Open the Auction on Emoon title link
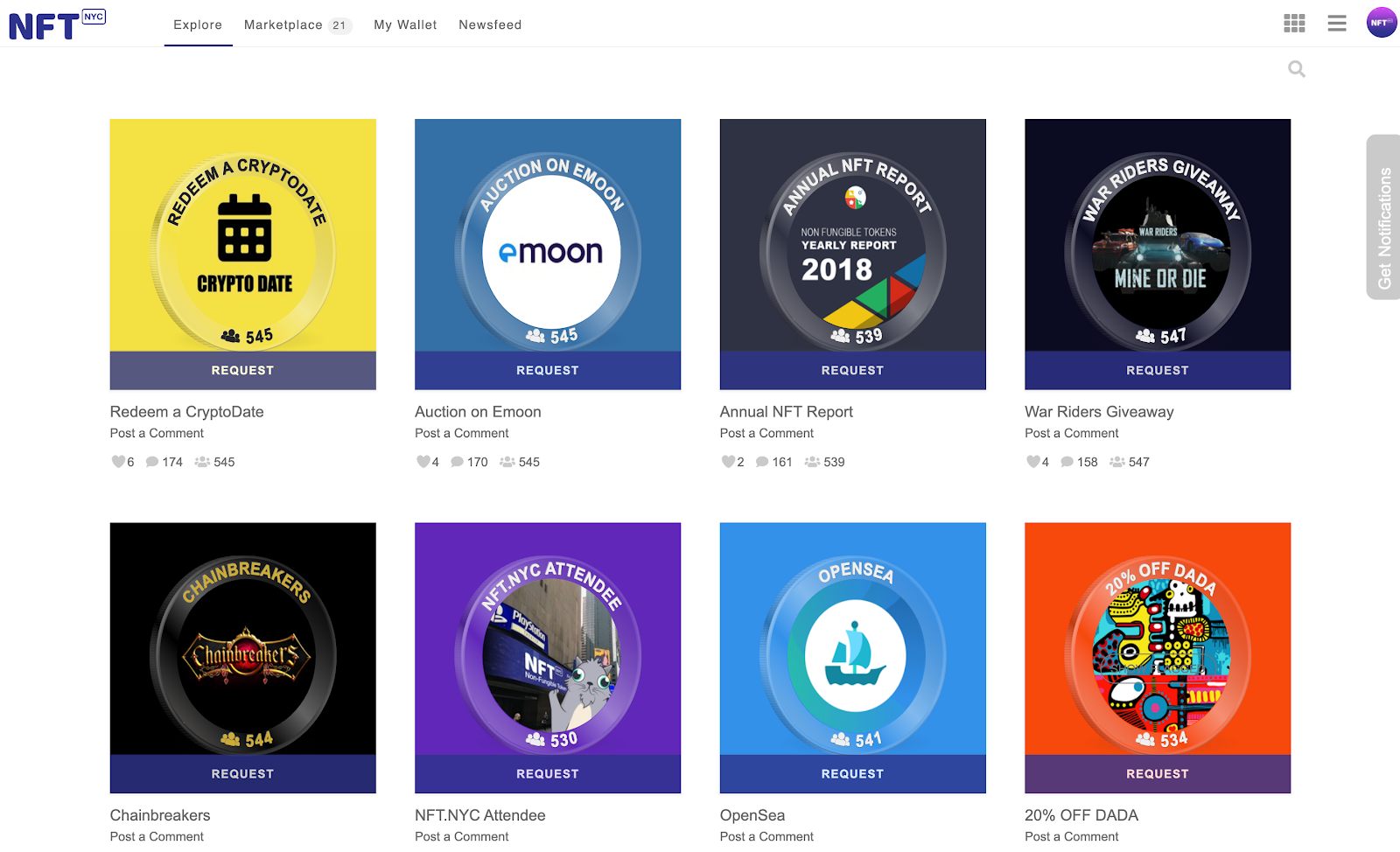This screenshot has width=1400, height=852. [478, 412]
